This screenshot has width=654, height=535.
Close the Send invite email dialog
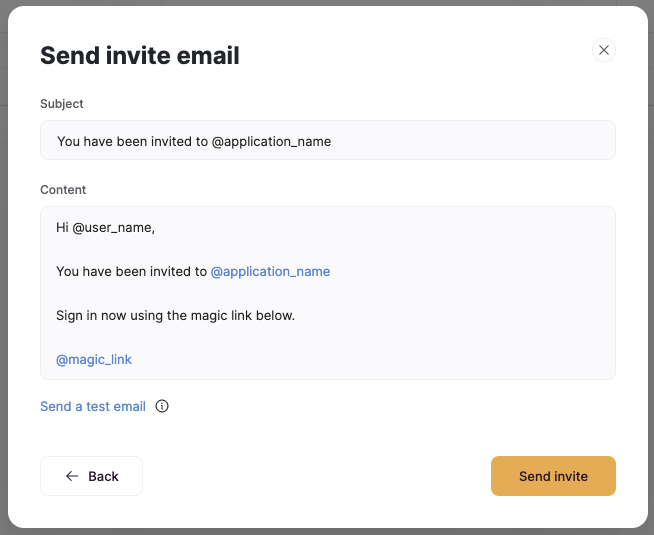tap(604, 50)
